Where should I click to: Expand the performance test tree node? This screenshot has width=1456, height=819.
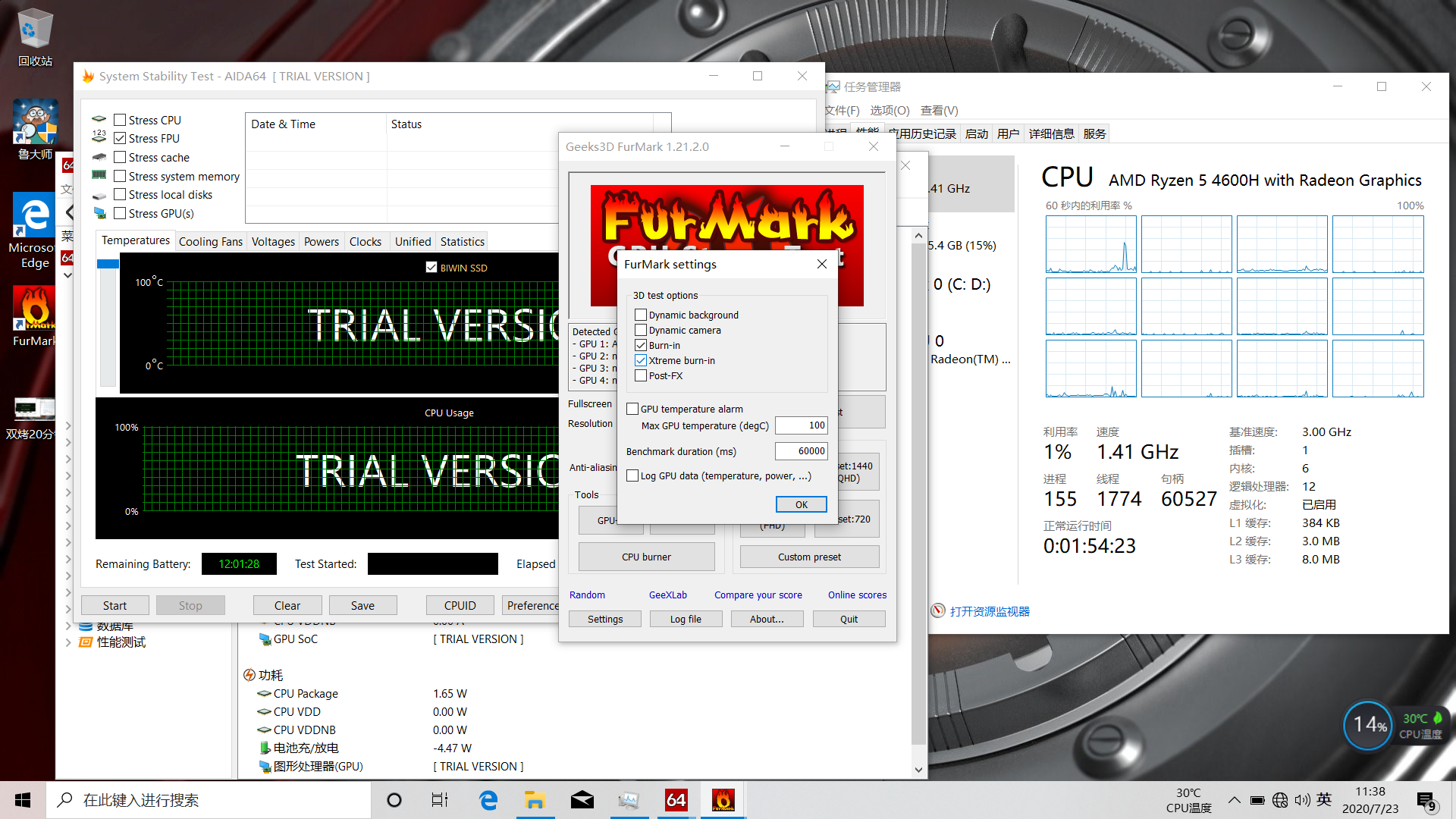(68, 642)
